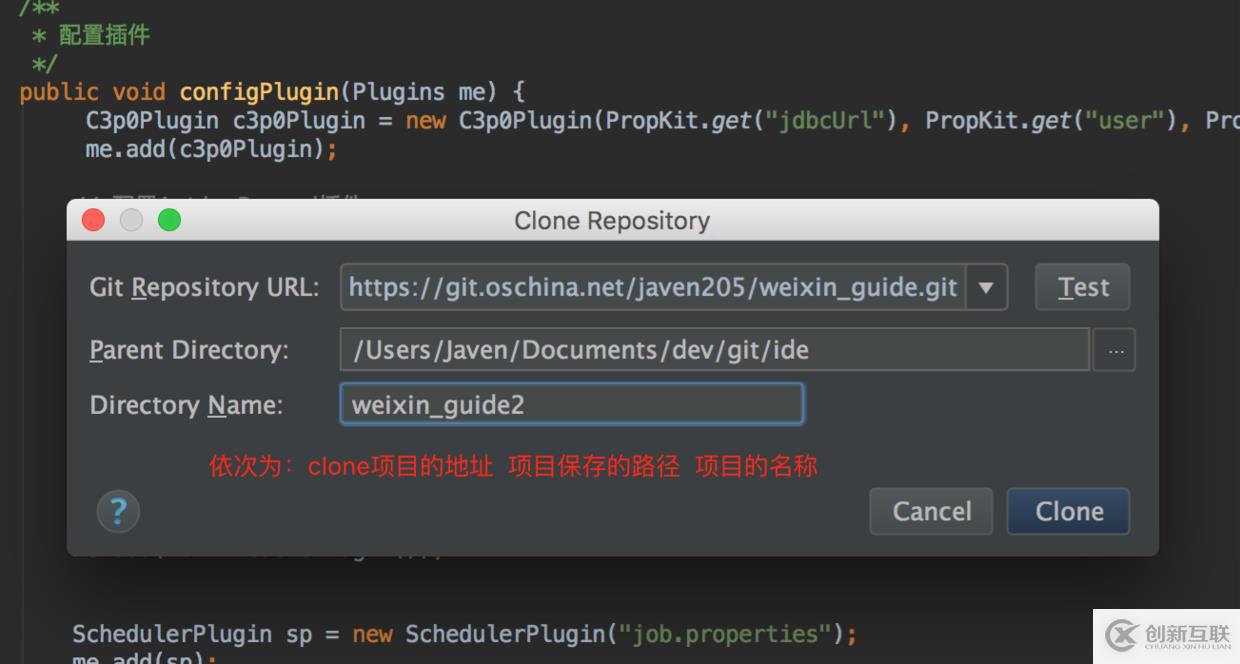This screenshot has width=1240, height=664.
Task: Close dialog with red window button
Action: coord(93,220)
